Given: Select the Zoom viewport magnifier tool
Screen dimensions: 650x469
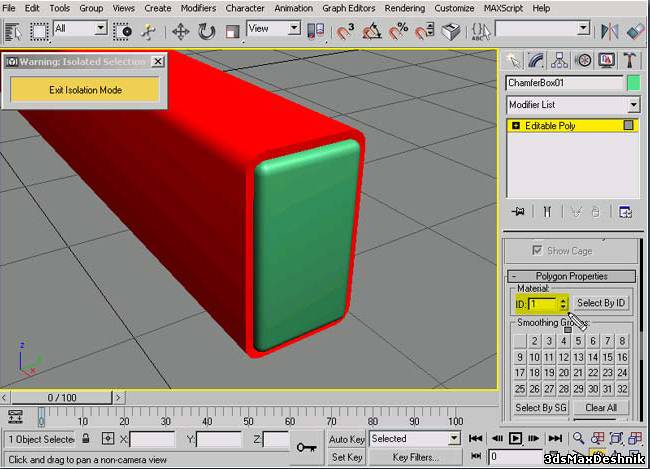Looking at the screenshot, I should click(x=579, y=438).
